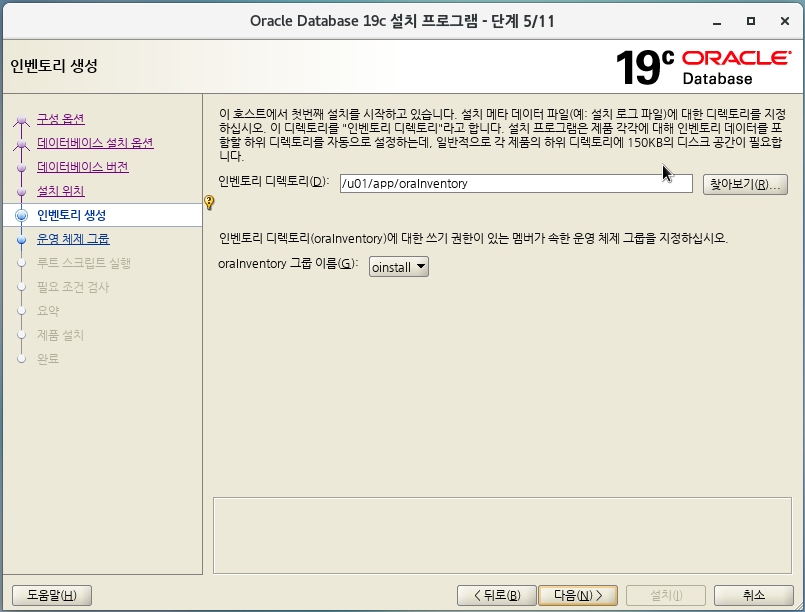
Task: Close the Oracle installer window
Action: tap(784, 21)
